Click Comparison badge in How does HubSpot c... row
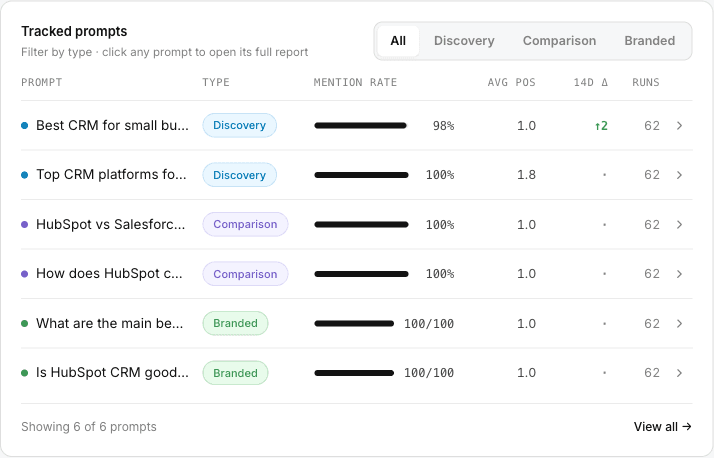 (x=245, y=274)
